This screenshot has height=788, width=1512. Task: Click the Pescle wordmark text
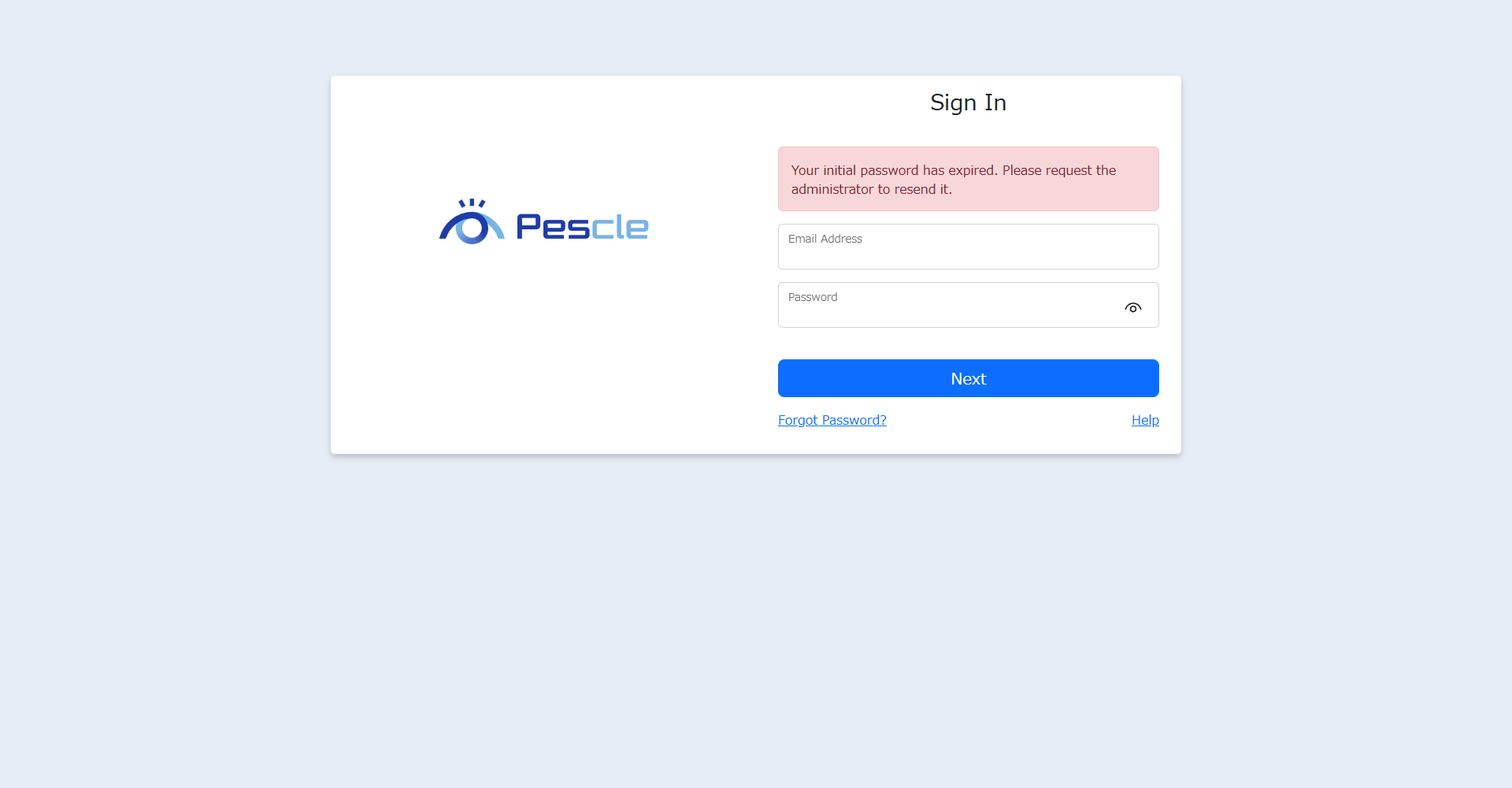click(x=582, y=227)
